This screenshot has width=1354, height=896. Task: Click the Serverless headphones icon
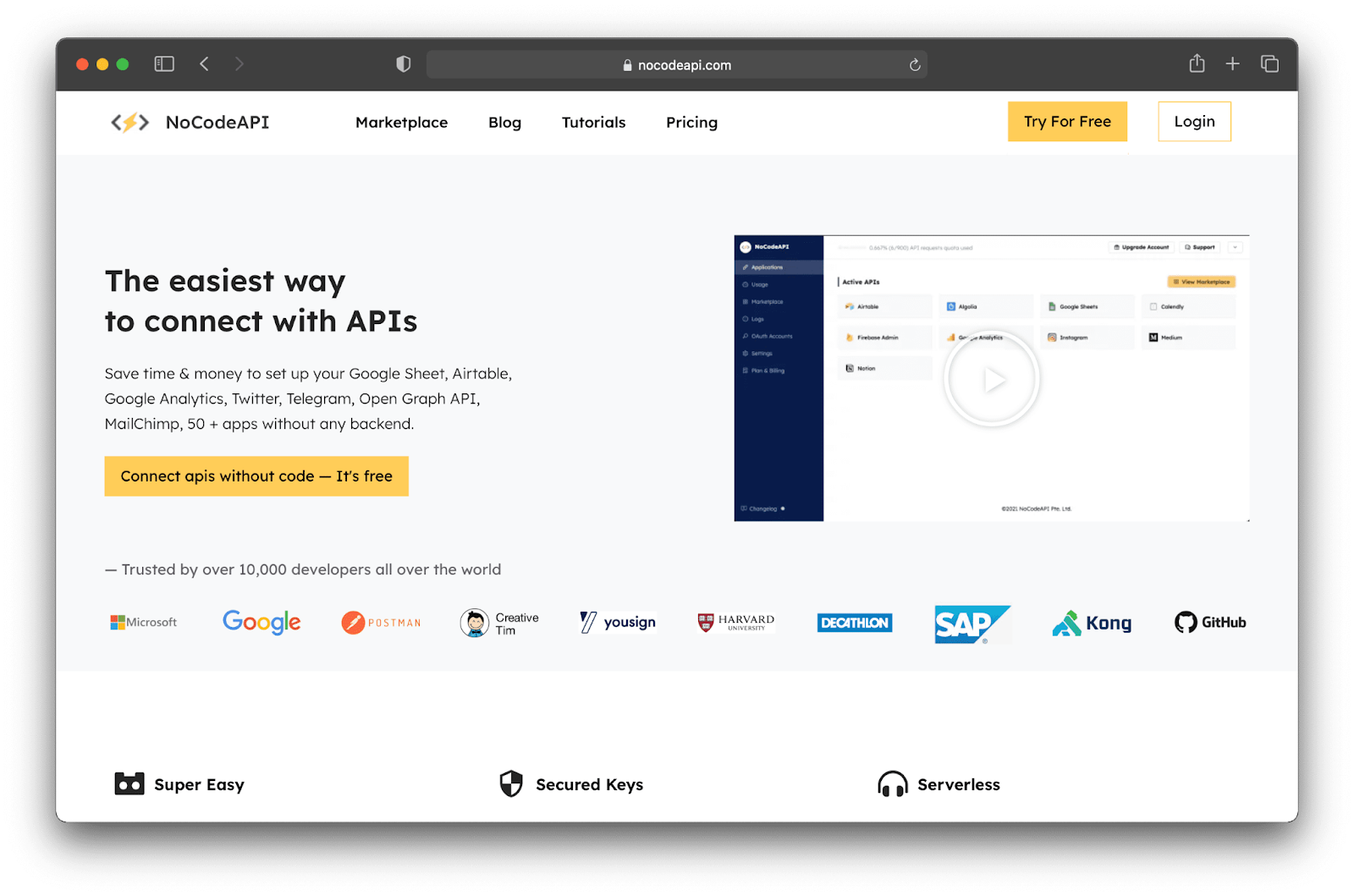click(x=892, y=784)
